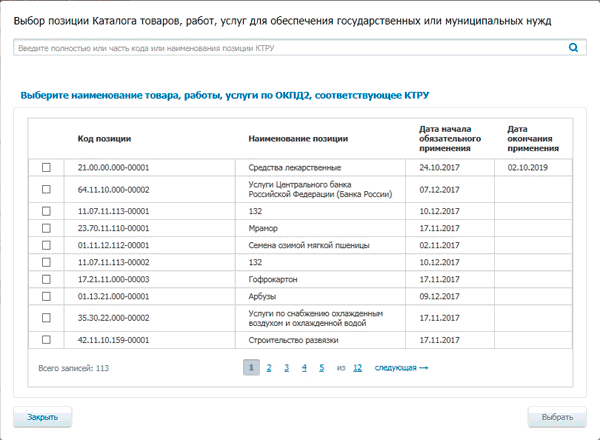600x440 pixels.
Task: Tick the Услуги Центрального банка checkbox
Action: [x=46, y=189]
